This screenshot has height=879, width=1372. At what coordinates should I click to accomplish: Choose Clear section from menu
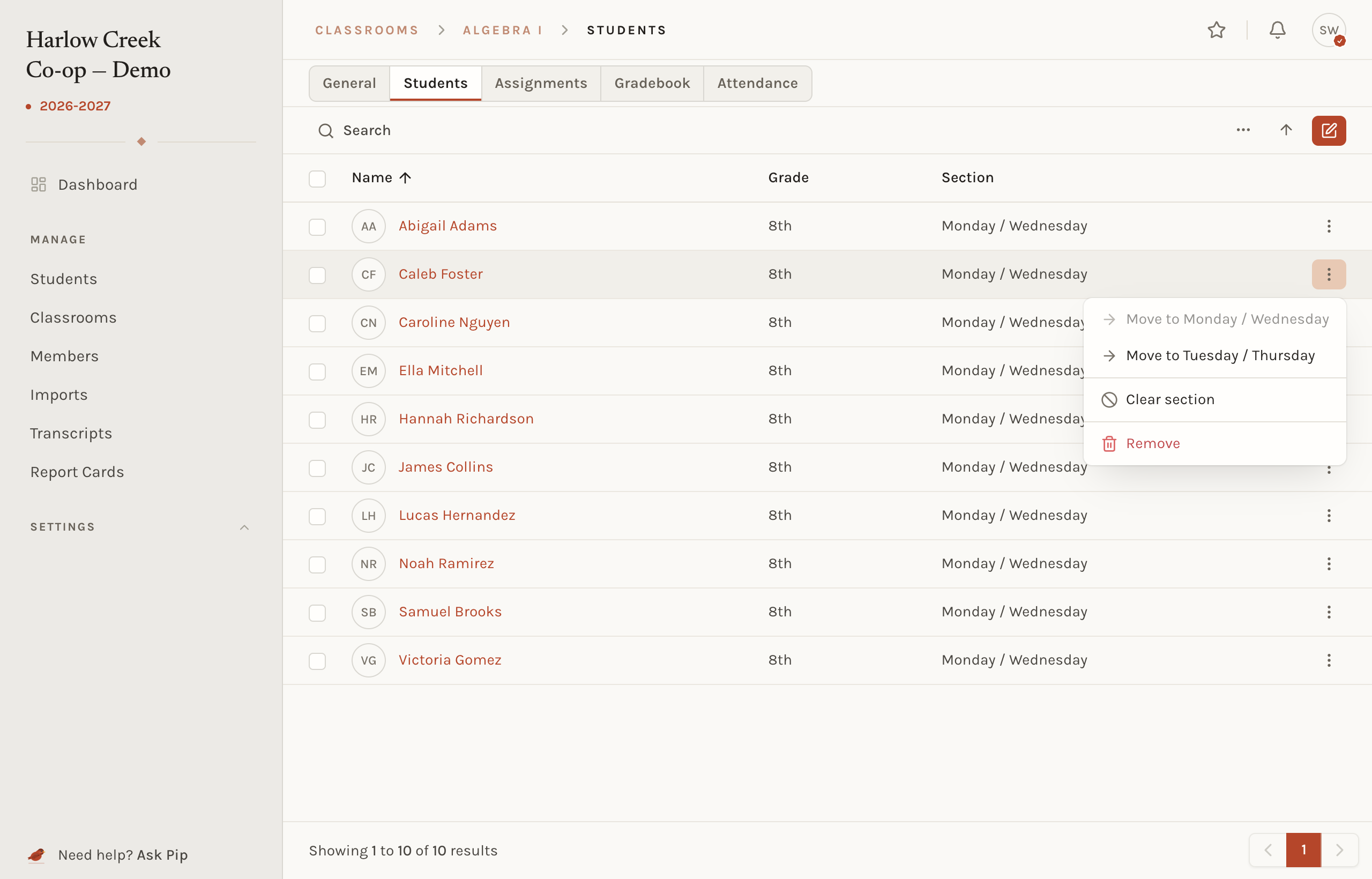click(1215, 399)
